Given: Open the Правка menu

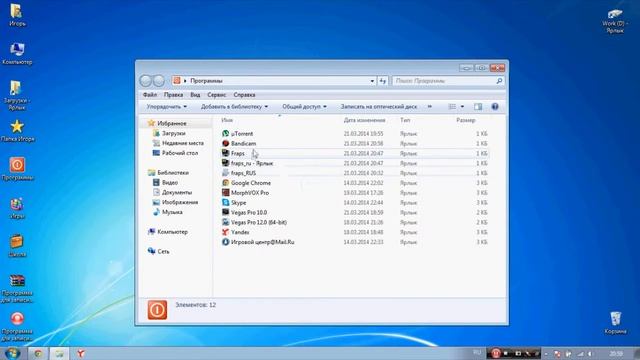Looking at the screenshot, I should (173, 95).
